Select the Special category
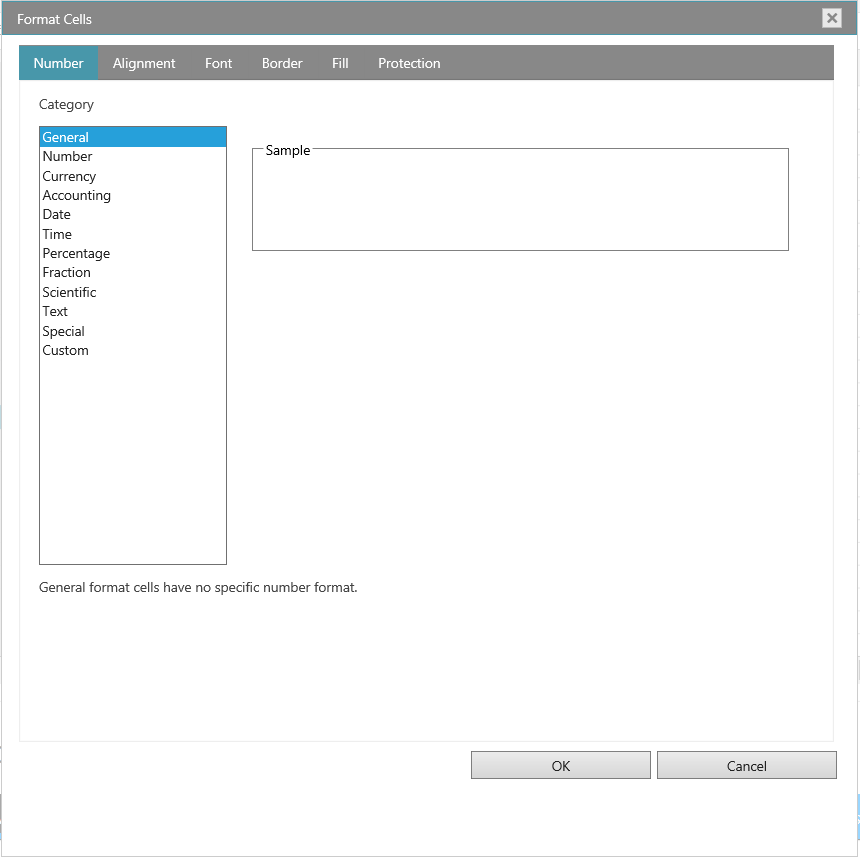Screen dimensions: 860x858 click(63, 331)
